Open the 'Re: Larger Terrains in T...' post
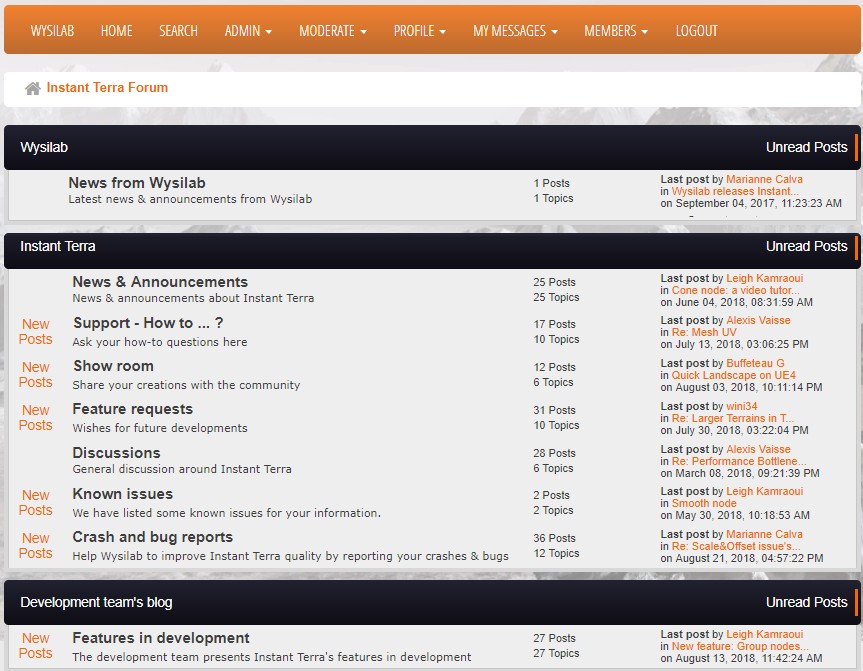Viewport: 863px width, 671px height. [733, 418]
